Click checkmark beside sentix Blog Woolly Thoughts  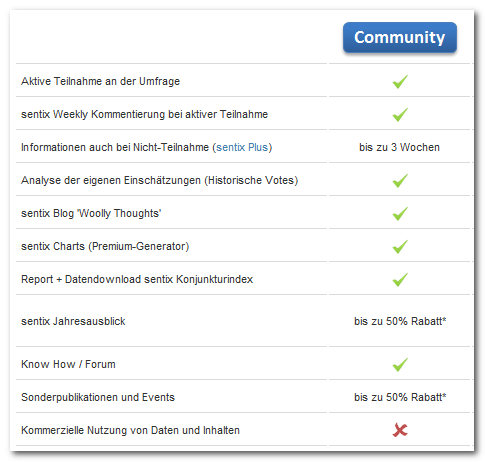[400, 213]
